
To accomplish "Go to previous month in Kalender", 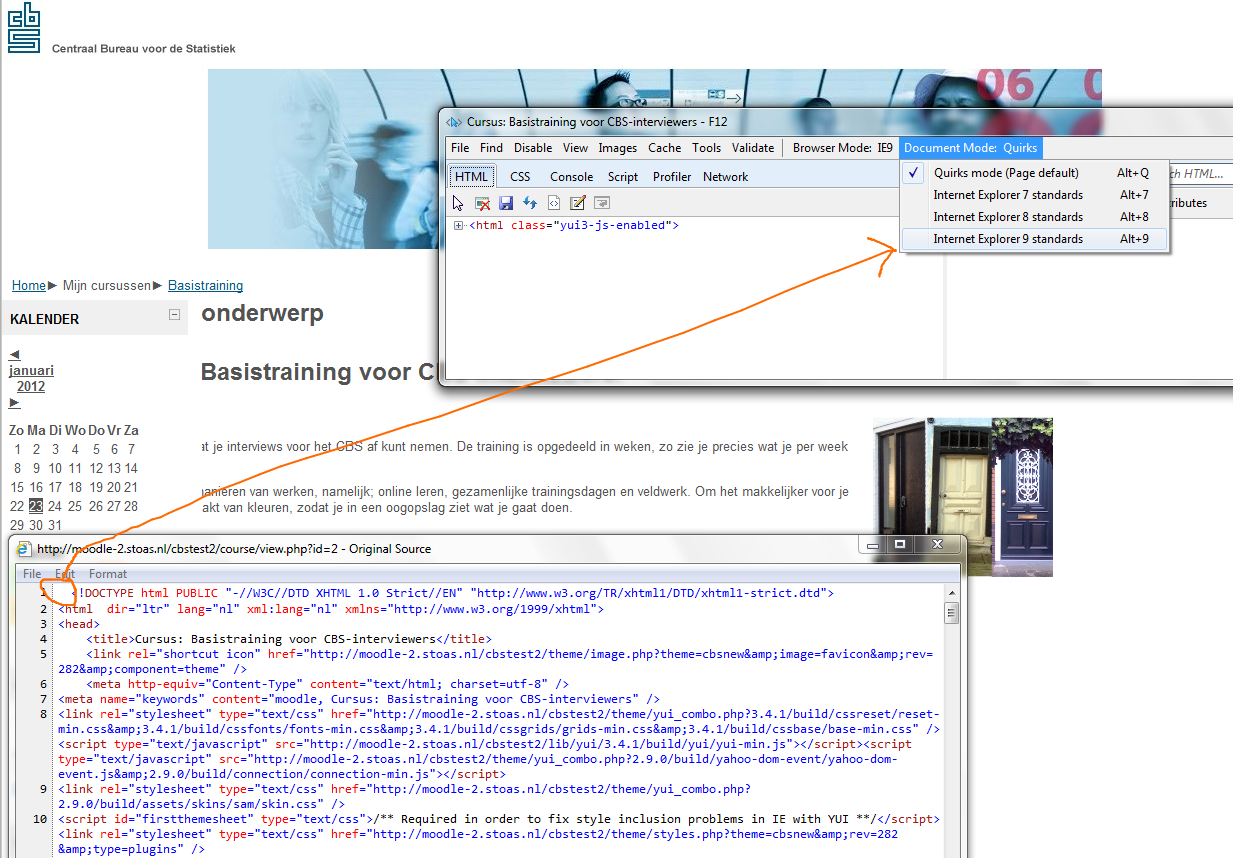I will click(x=14, y=354).
